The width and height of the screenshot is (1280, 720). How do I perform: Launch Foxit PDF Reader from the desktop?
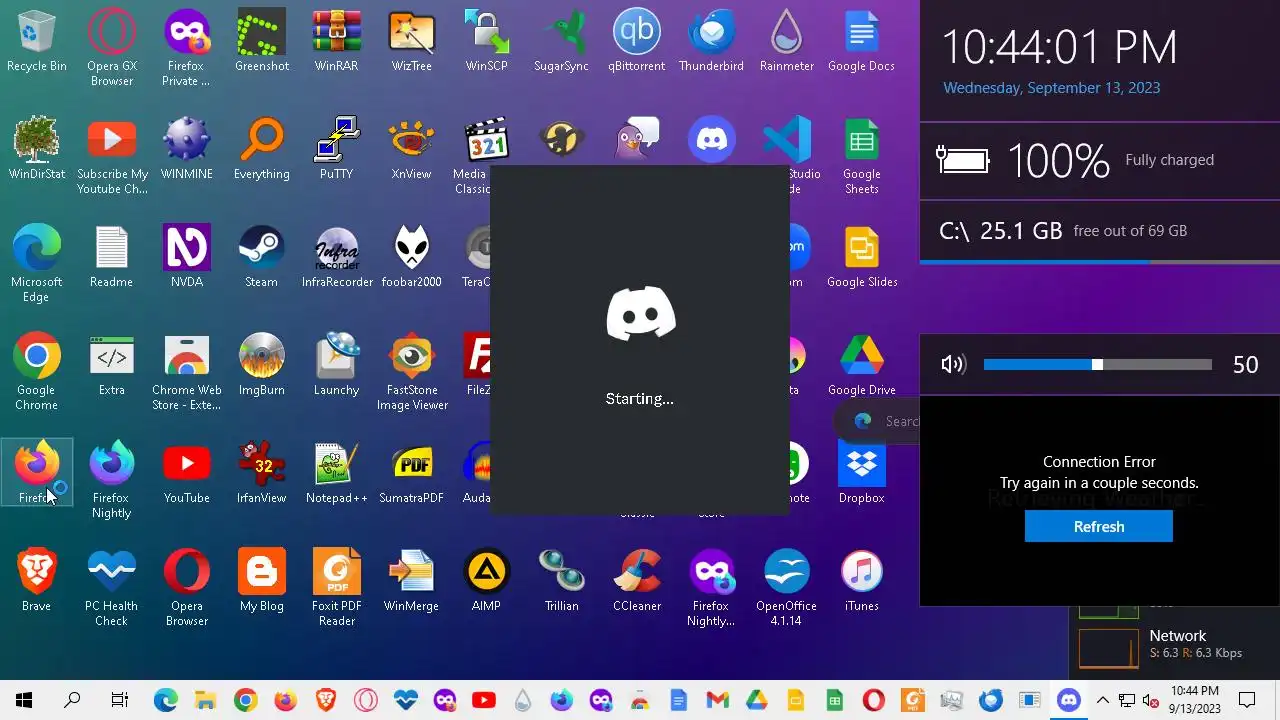pos(336,589)
